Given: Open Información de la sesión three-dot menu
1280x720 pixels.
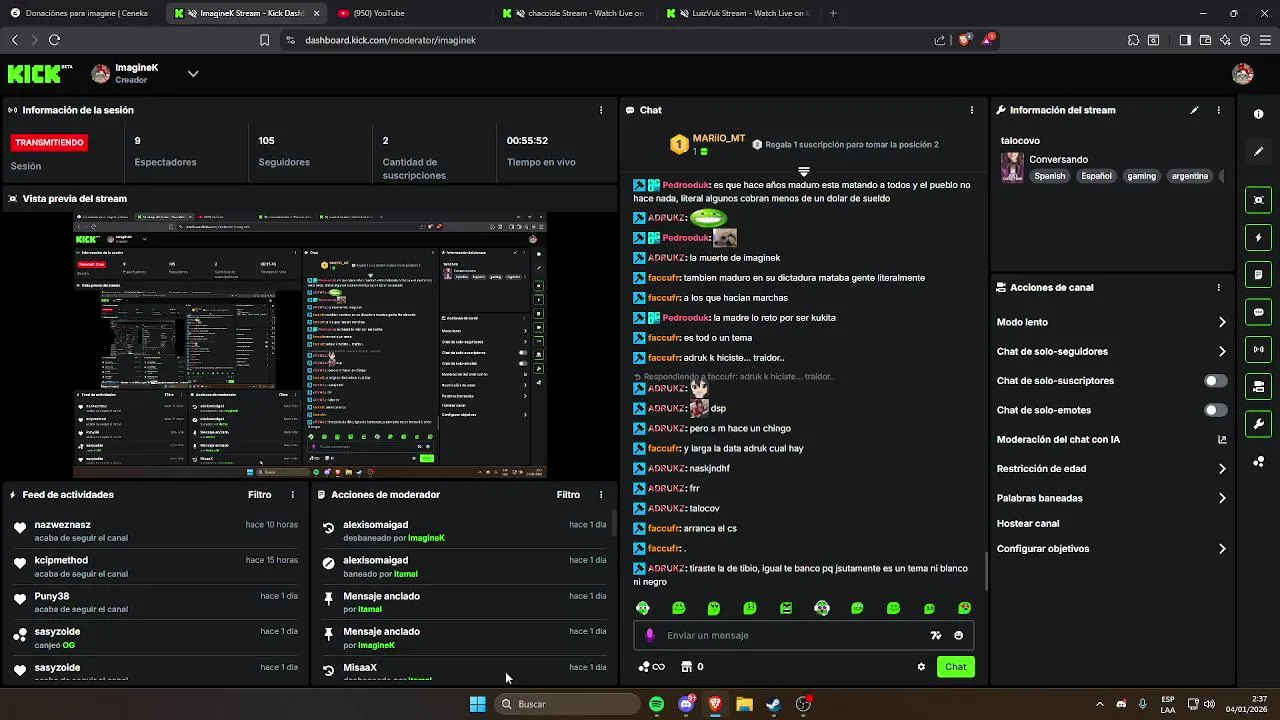Looking at the screenshot, I should tap(601, 110).
